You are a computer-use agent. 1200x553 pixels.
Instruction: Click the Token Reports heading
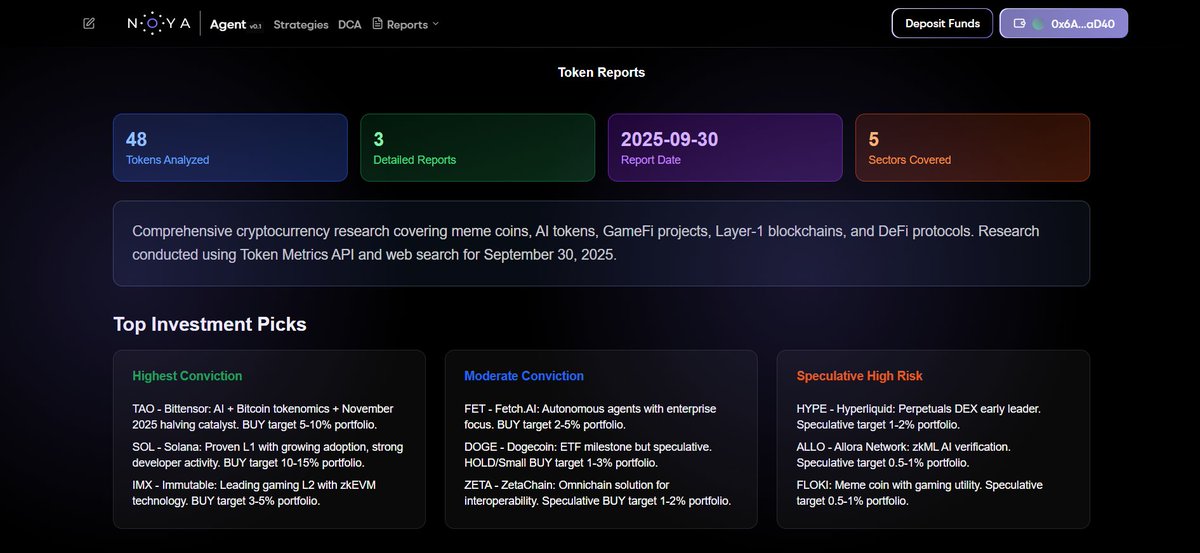tap(601, 73)
